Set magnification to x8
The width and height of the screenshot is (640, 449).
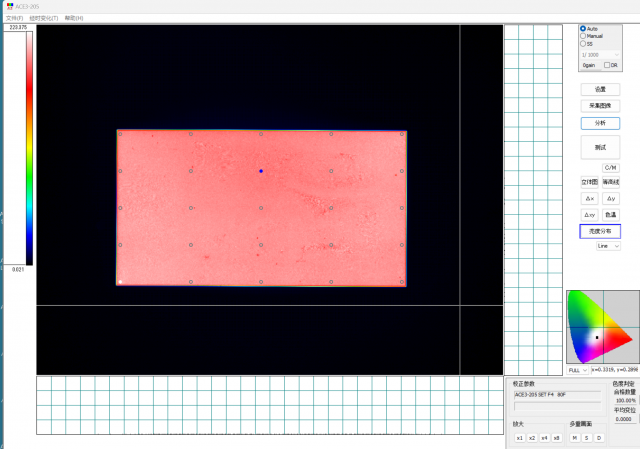pyautogui.click(x=556, y=438)
